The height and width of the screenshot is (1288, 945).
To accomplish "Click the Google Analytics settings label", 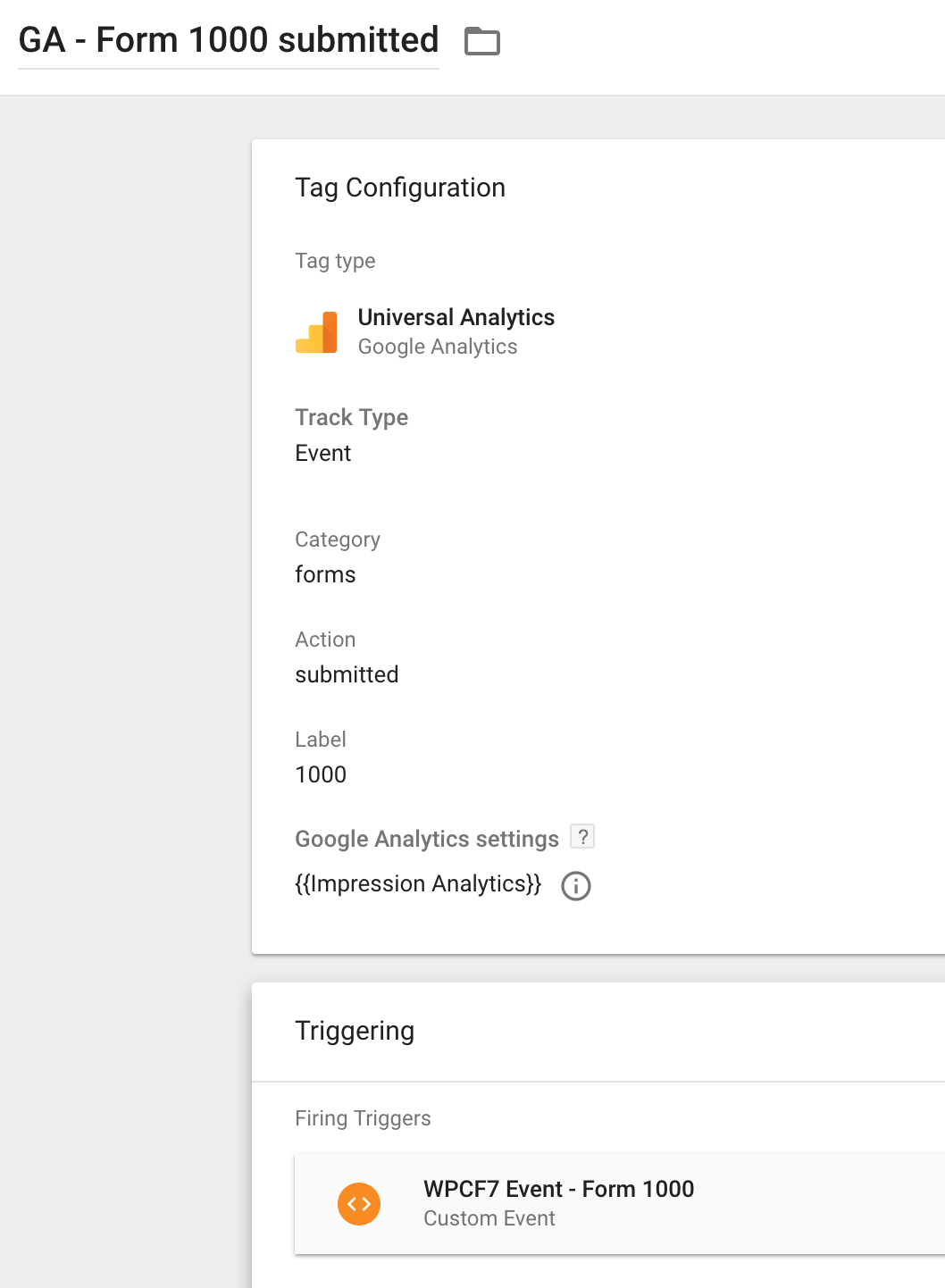I will click(x=427, y=840).
